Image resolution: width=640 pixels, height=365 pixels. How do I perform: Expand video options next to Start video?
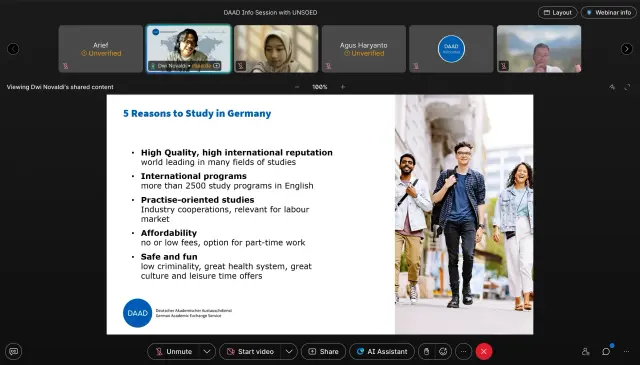coord(289,352)
